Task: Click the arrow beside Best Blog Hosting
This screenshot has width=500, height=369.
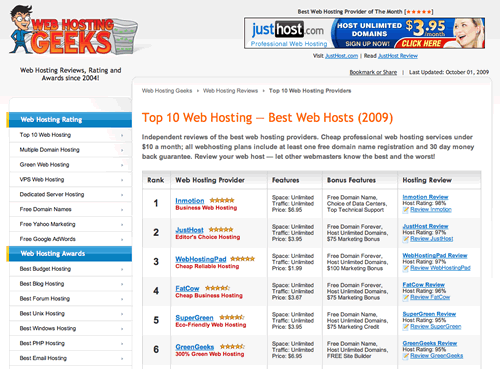Action: pyautogui.click(x=122, y=284)
